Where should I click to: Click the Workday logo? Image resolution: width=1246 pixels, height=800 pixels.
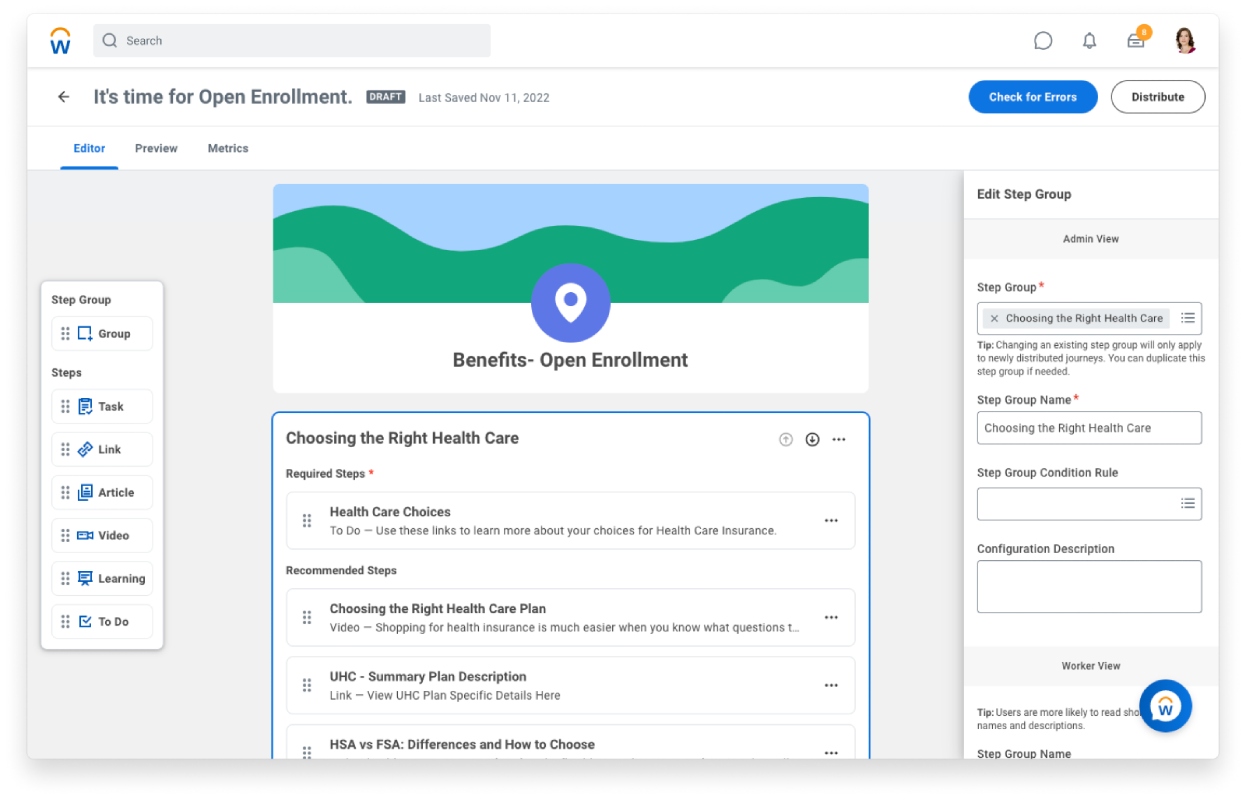tap(60, 41)
